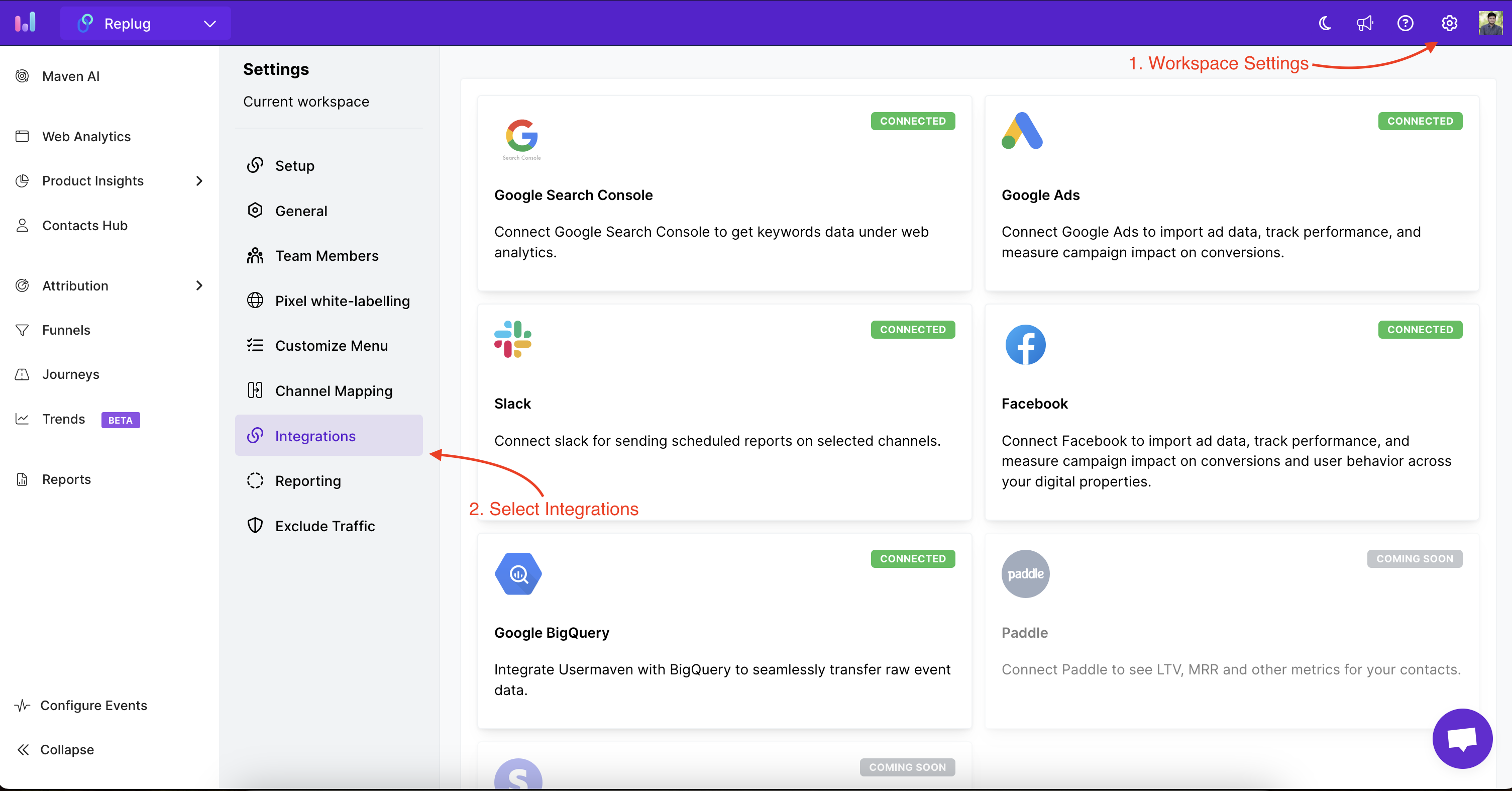Click the Google BigQuery hexagon icon
This screenshot has height=791, width=1512.
[x=518, y=574]
